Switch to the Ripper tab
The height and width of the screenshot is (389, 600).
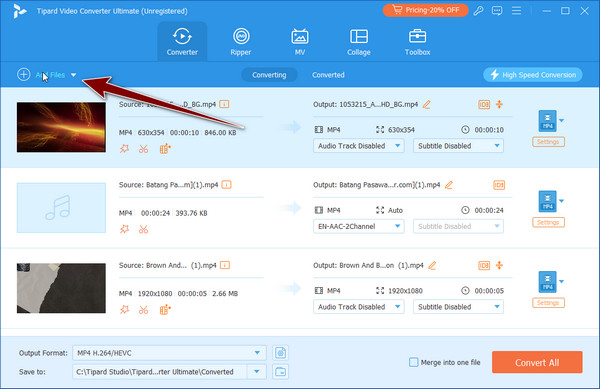coord(241,42)
